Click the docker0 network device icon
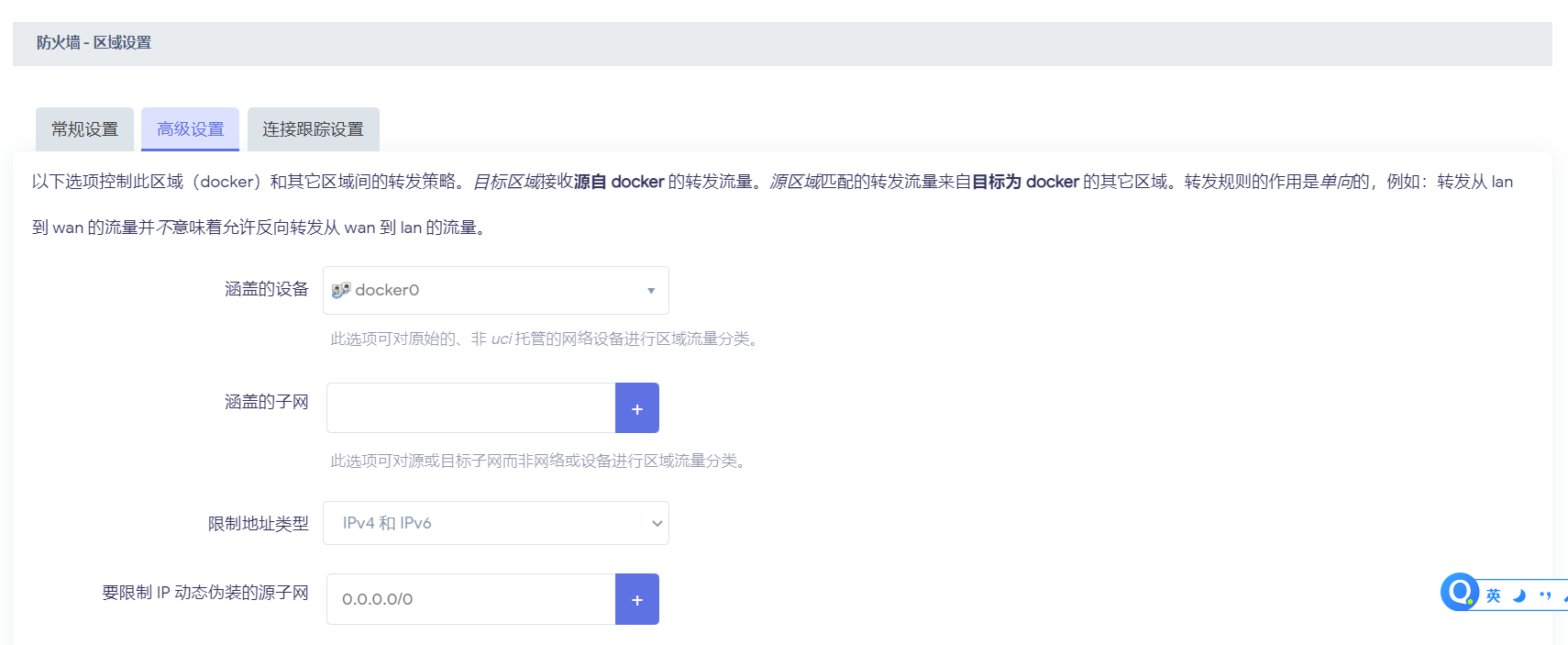 tap(341, 290)
